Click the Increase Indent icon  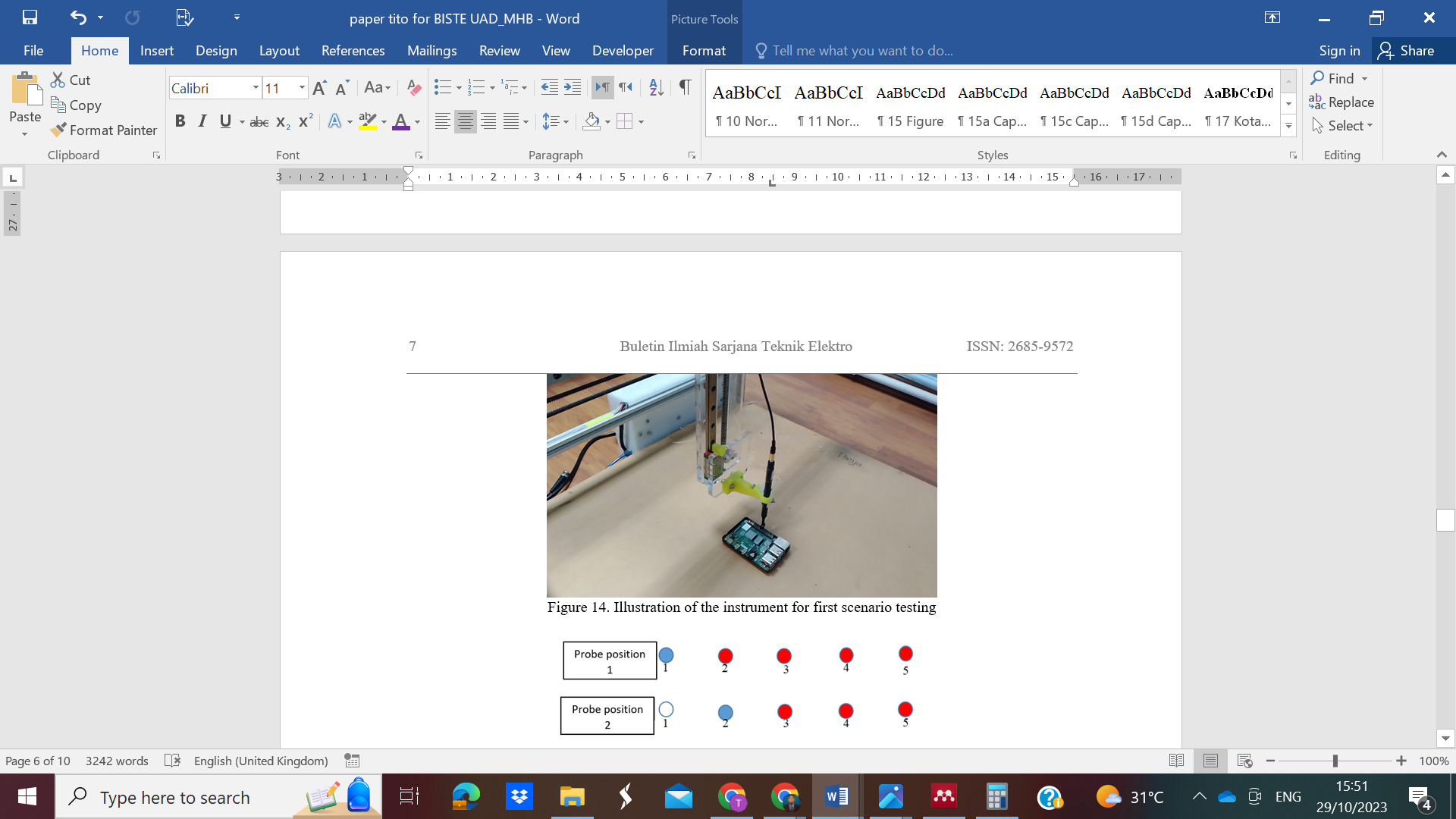click(x=573, y=88)
